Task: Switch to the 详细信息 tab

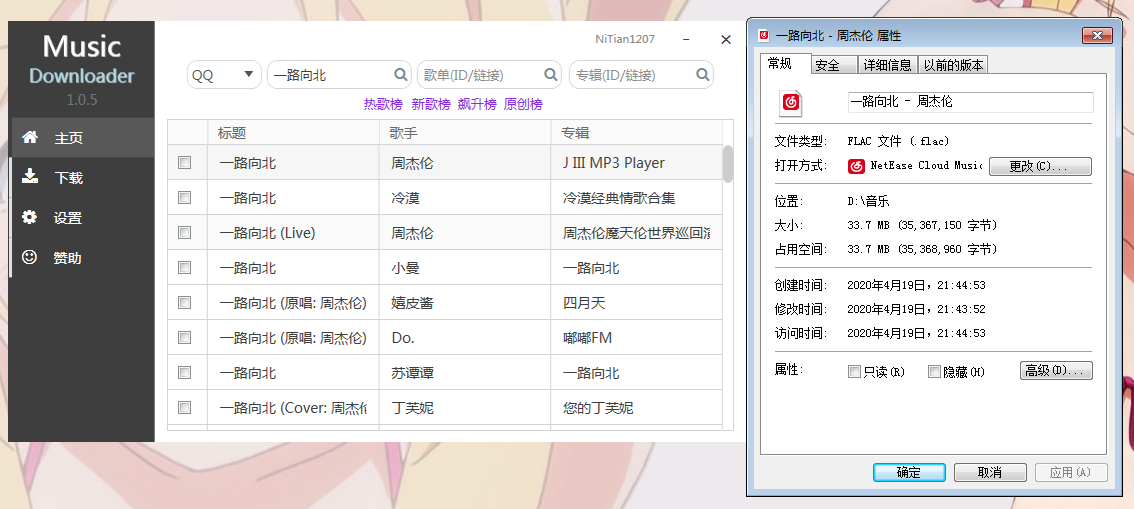Action: point(888,65)
